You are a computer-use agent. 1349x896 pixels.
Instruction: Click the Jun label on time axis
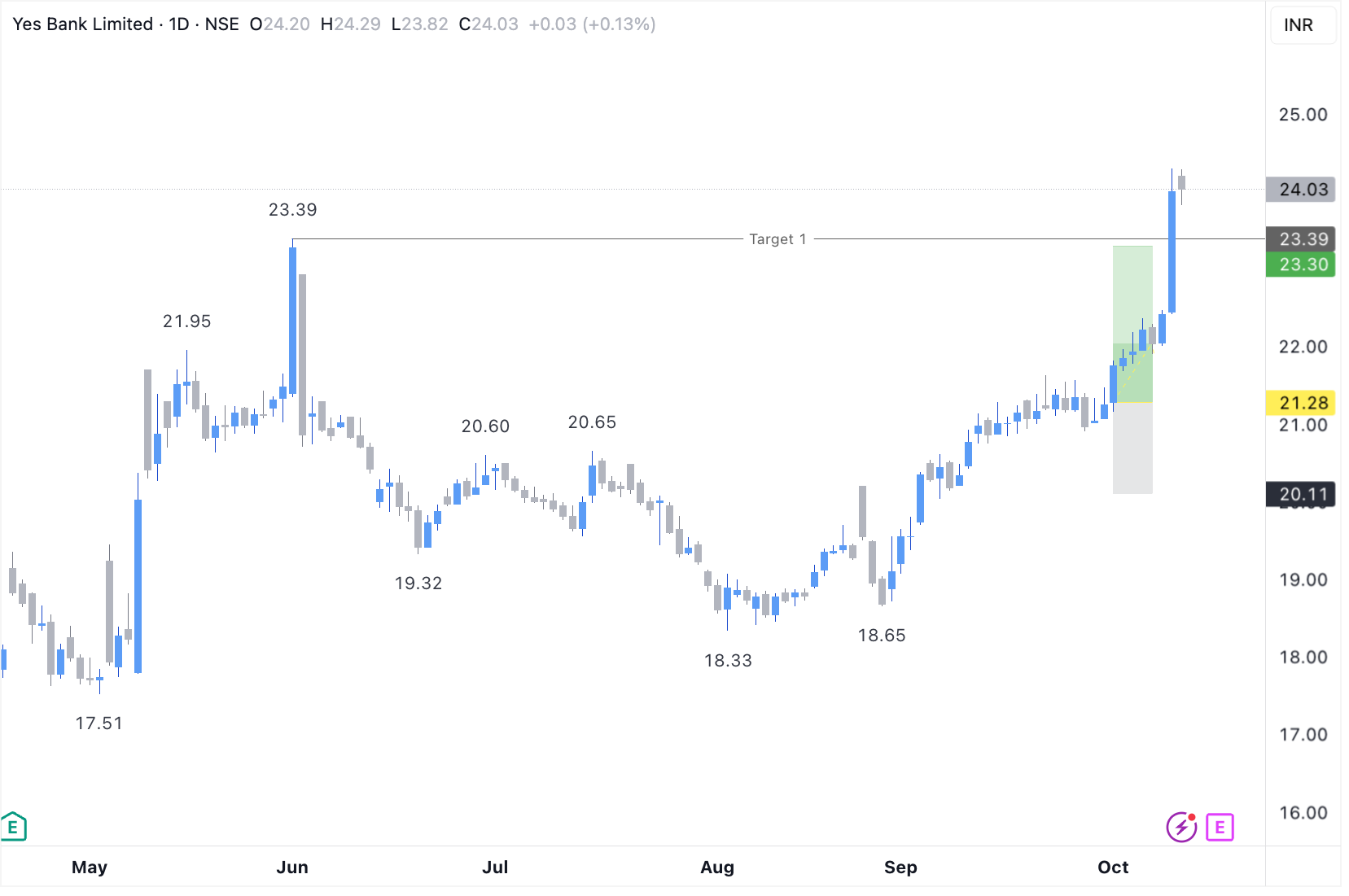292,868
